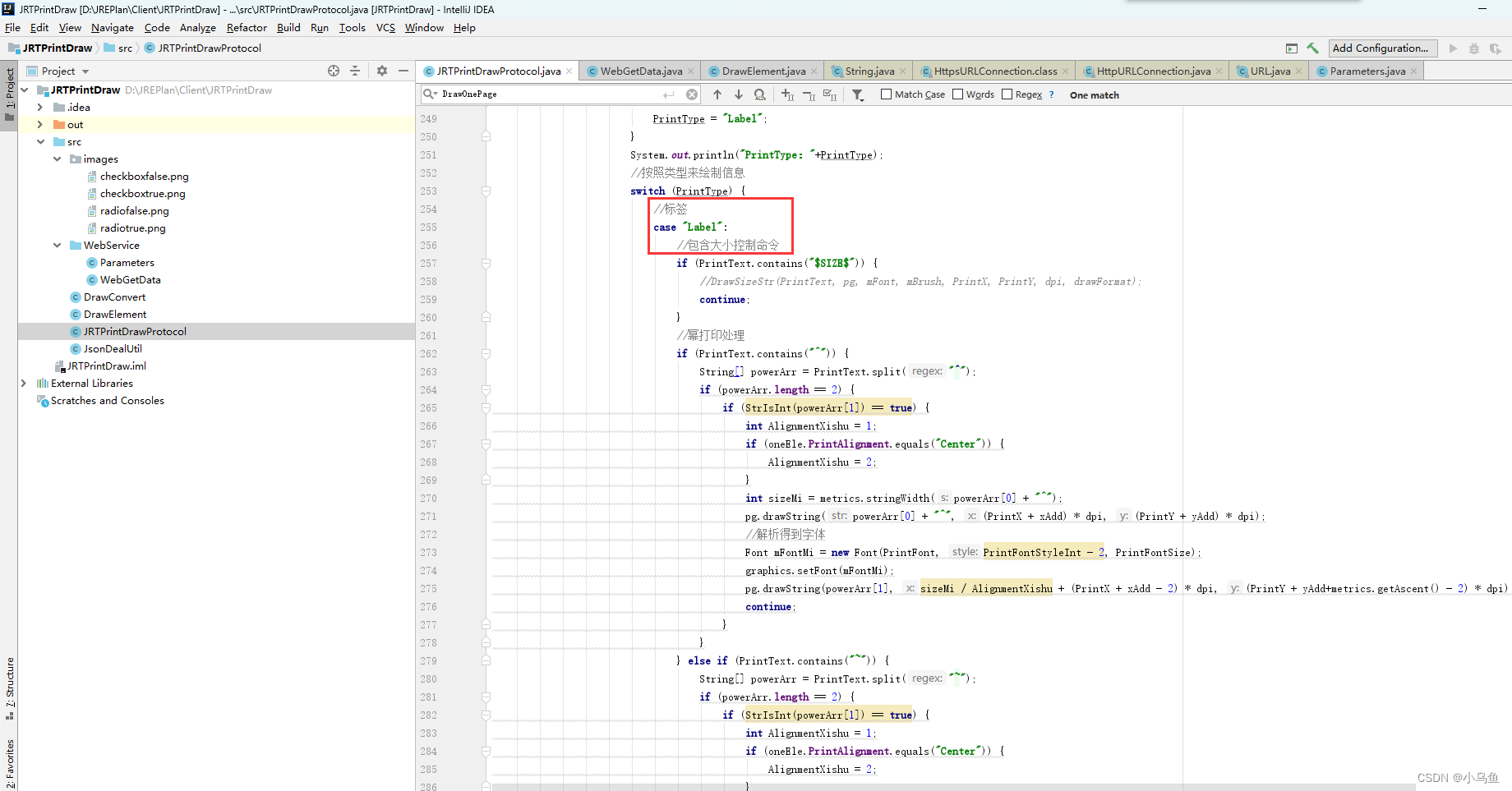Hide the Project panel with minus icon
Image resolution: width=1512 pixels, height=791 pixels.
(x=403, y=71)
